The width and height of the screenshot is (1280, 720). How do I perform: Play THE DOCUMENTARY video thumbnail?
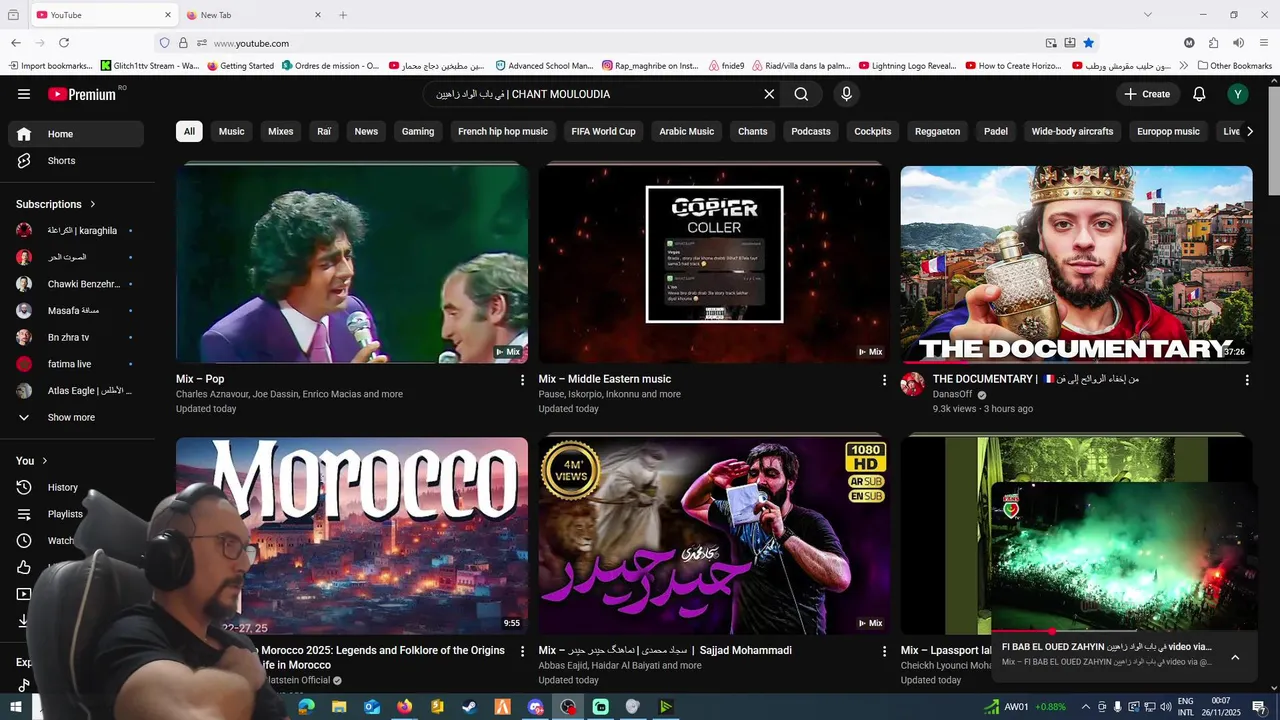tap(1076, 264)
